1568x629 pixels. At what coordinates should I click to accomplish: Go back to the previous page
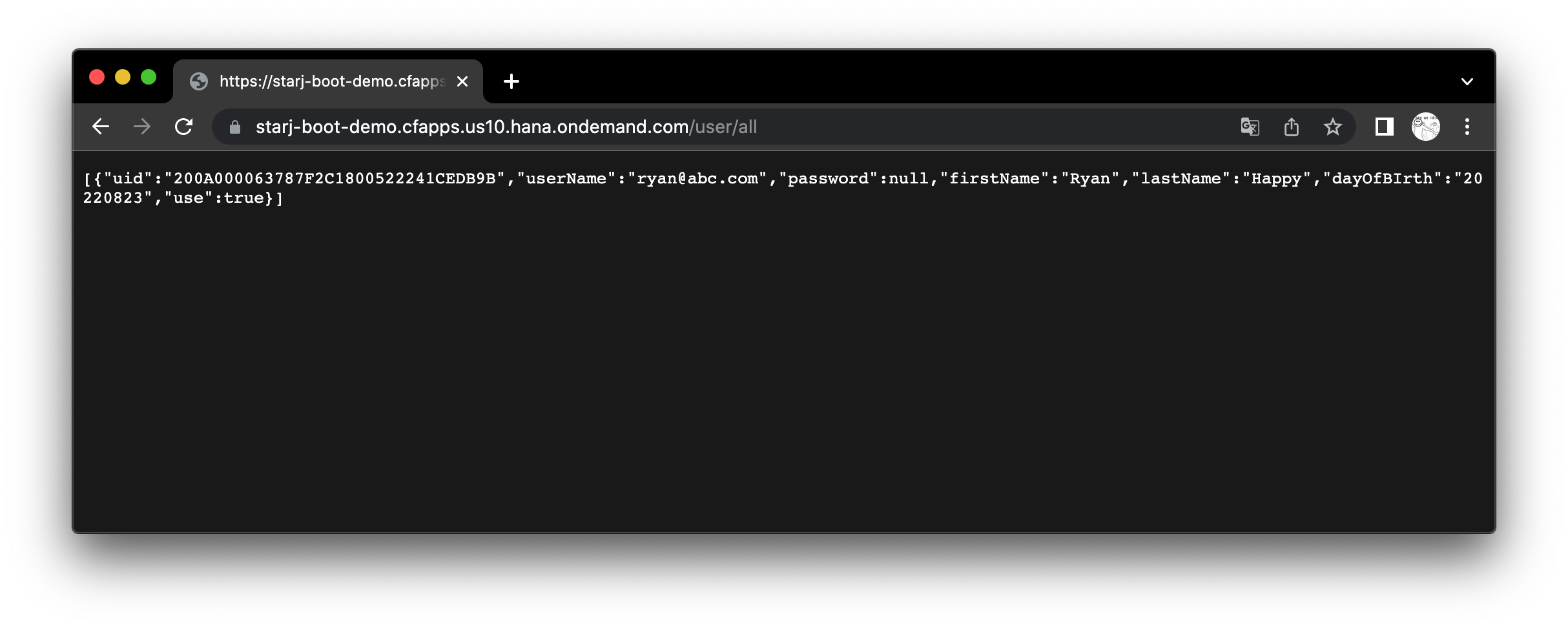click(x=101, y=127)
